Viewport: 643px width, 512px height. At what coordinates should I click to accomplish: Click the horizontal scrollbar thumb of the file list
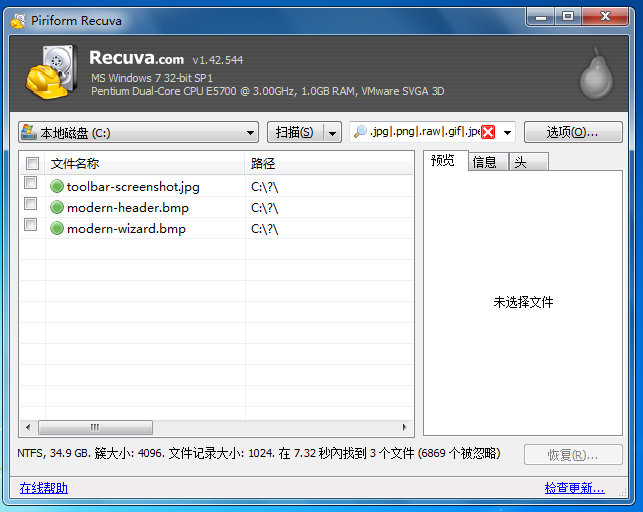point(97,427)
